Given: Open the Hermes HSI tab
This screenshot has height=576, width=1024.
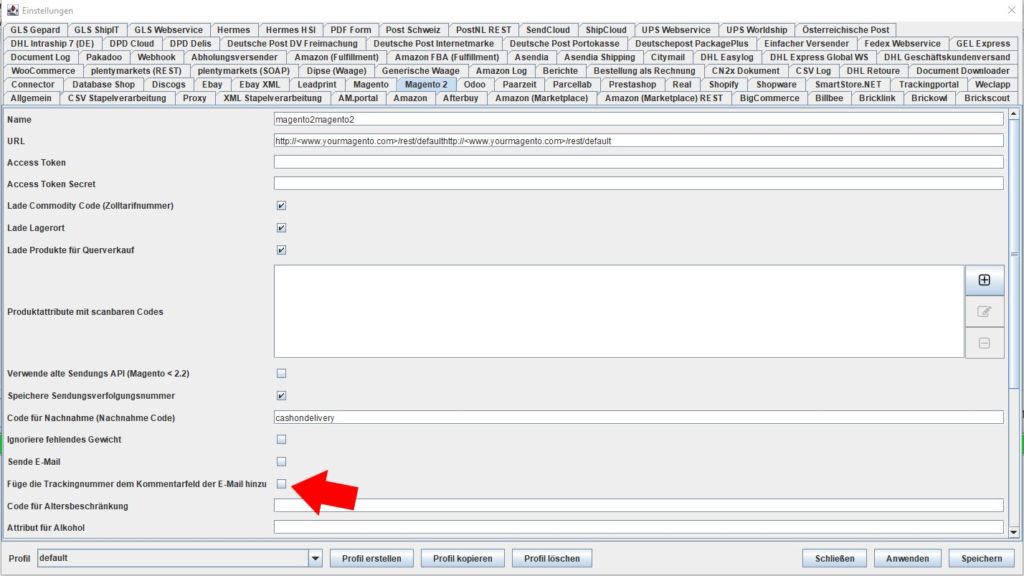Looking at the screenshot, I should point(291,29).
